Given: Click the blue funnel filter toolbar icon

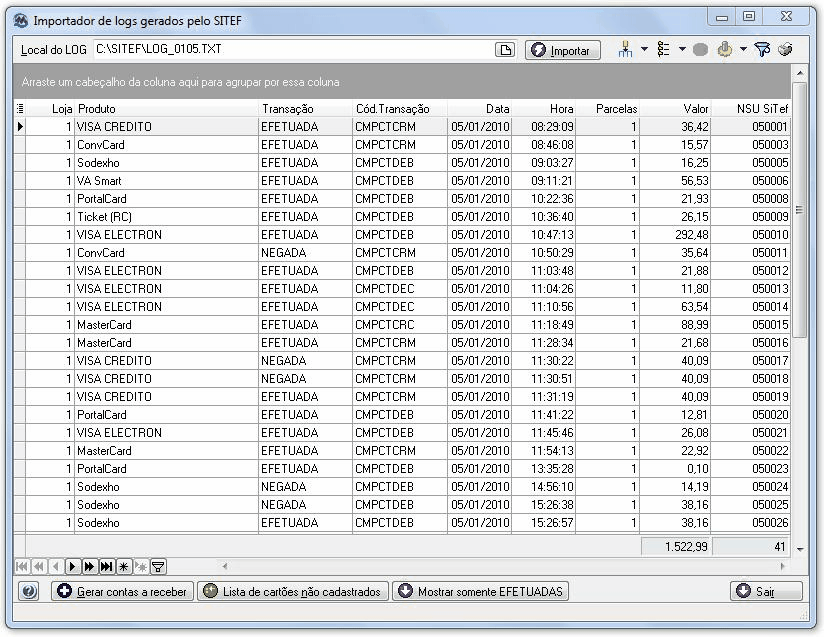Looking at the screenshot, I should (x=762, y=49).
